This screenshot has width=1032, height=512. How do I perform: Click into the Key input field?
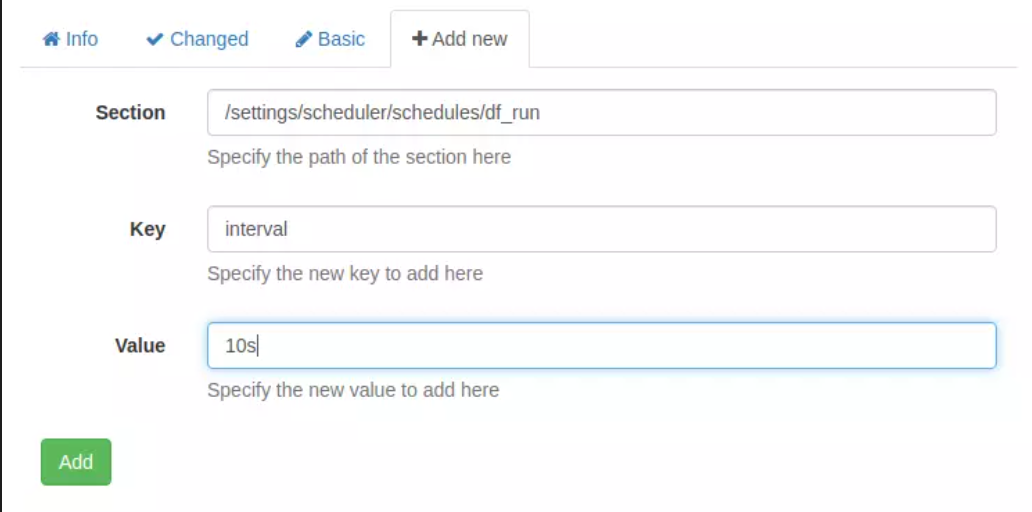point(601,229)
